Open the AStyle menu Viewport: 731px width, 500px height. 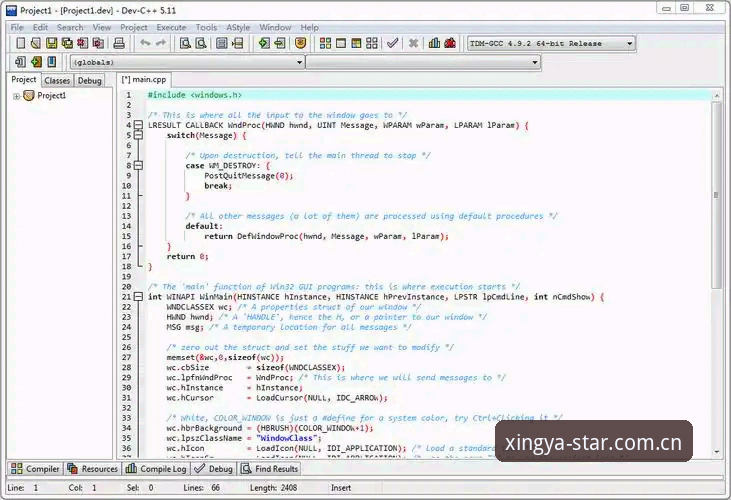pyautogui.click(x=238, y=27)
